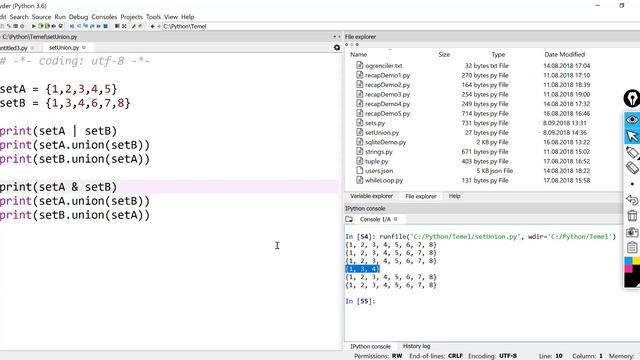Click the In [55]: console prompt
This screenshot has width=640, height=360.
pyautogui.click(x=360, y=301)
